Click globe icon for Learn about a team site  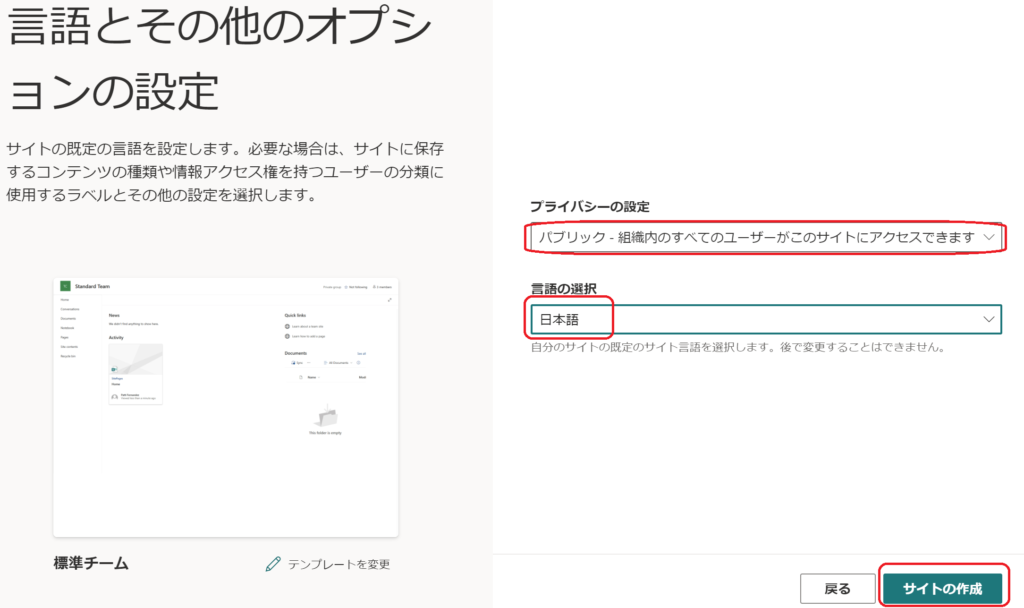pyautogui.click(x=288, y=326)
